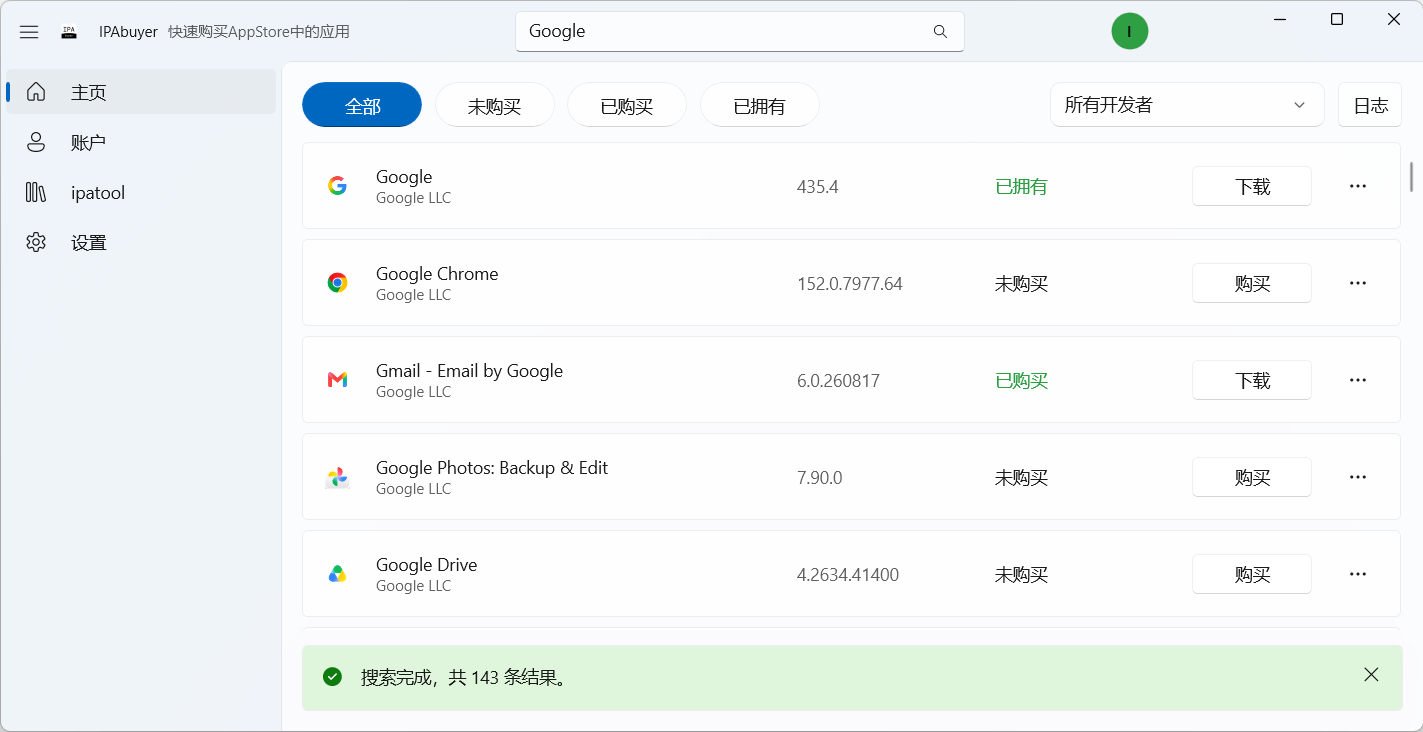Image resolution: width=1423 pixels, height=732 pixels.
Task: Click version number 6.0.260817
Action: pyautogui.click(x=838, y=381)
